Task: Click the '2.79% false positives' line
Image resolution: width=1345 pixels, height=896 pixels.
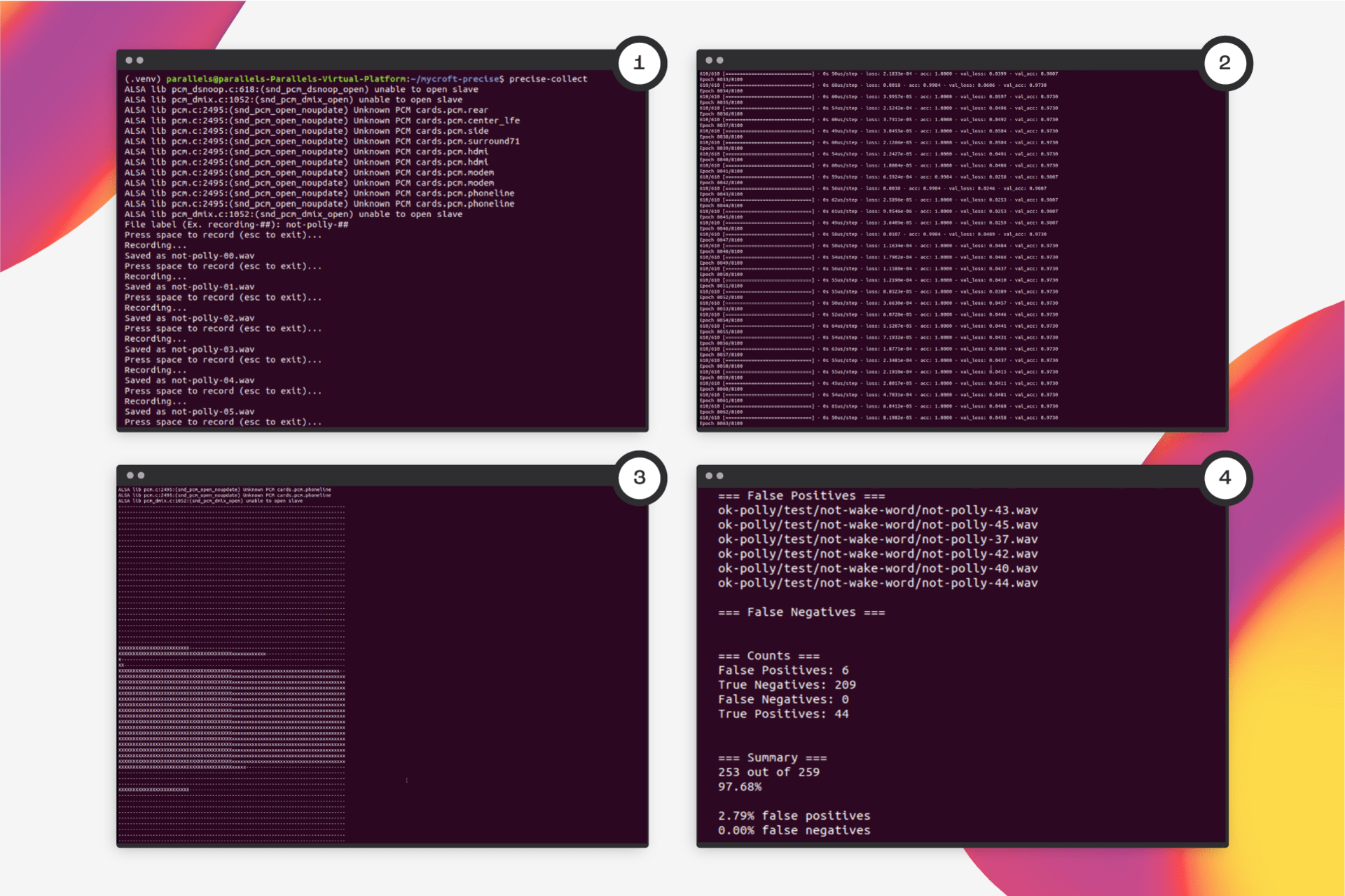Action: [794, 816]
